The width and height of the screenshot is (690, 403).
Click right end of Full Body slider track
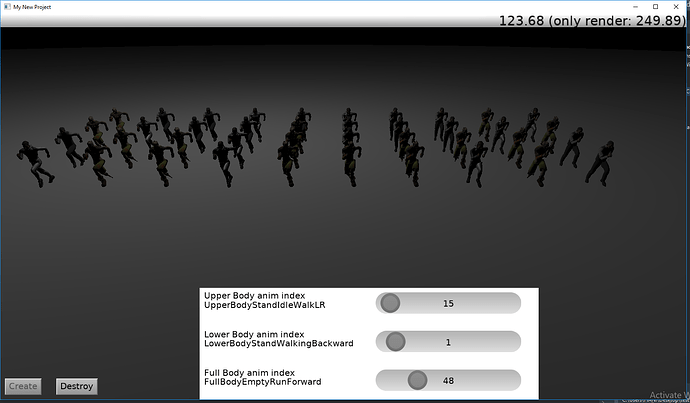pyautogui.click(x=512, y=380)
